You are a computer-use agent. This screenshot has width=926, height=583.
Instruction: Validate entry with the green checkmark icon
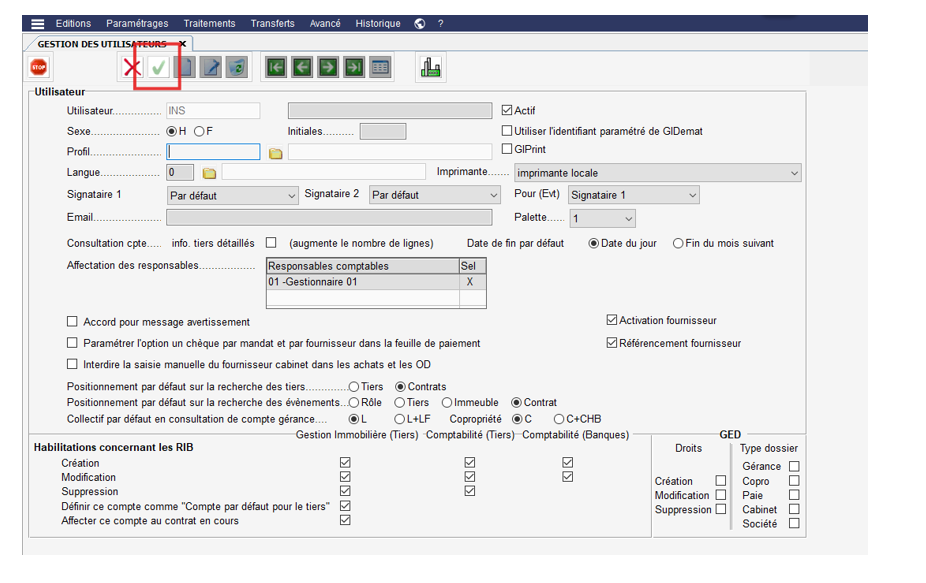point(158,67)
